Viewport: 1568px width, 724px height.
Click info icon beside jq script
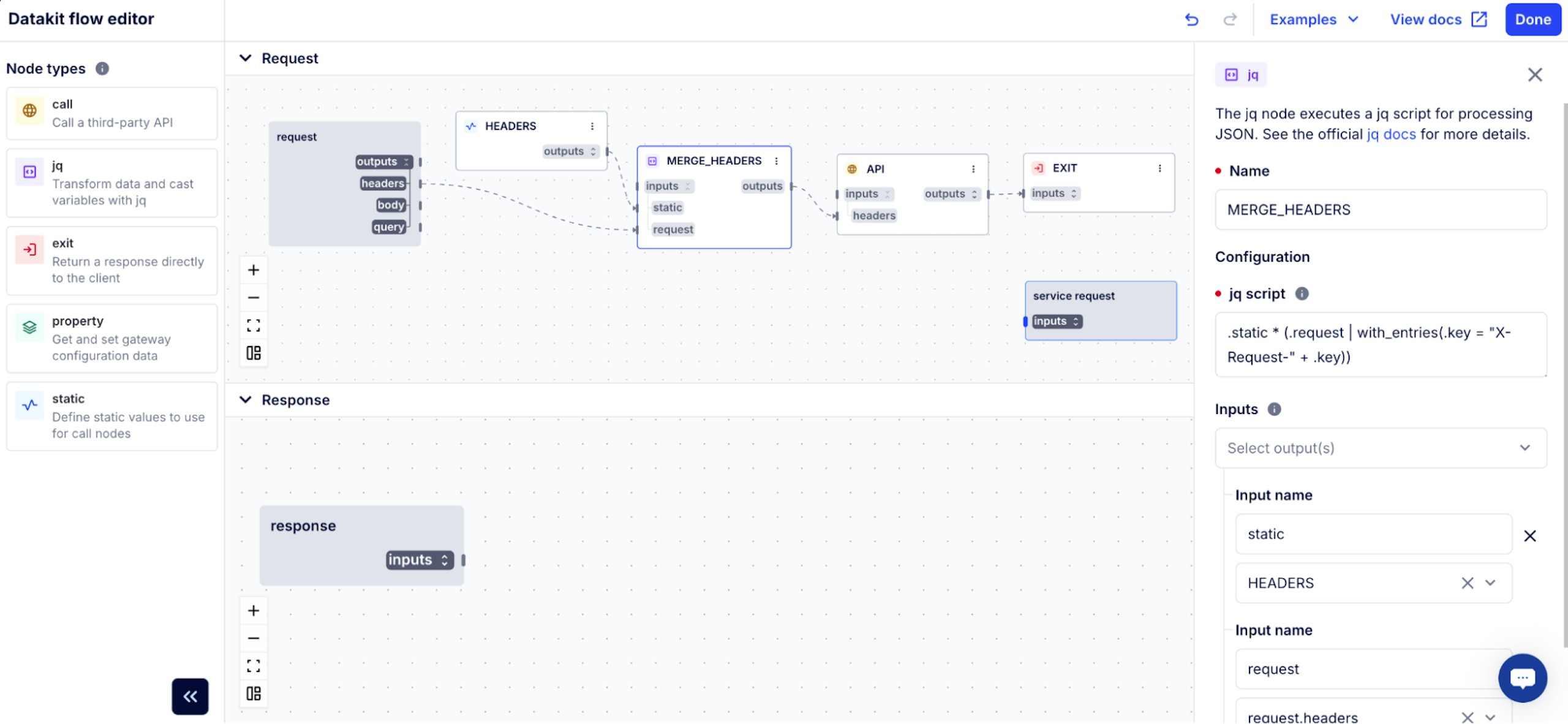click(x=1302, y=294)
